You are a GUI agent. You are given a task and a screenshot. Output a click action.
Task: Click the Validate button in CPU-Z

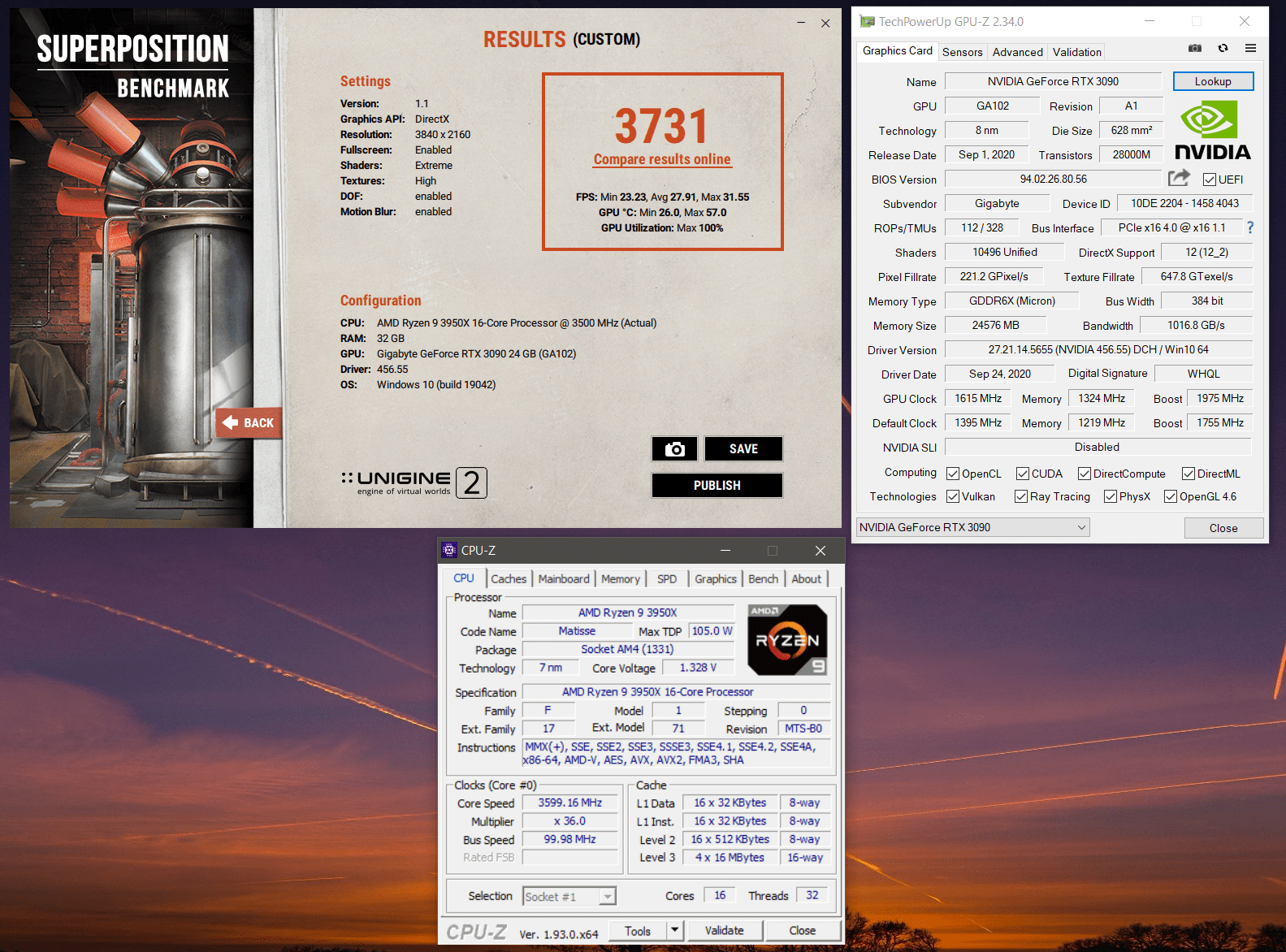click(725, 930)
